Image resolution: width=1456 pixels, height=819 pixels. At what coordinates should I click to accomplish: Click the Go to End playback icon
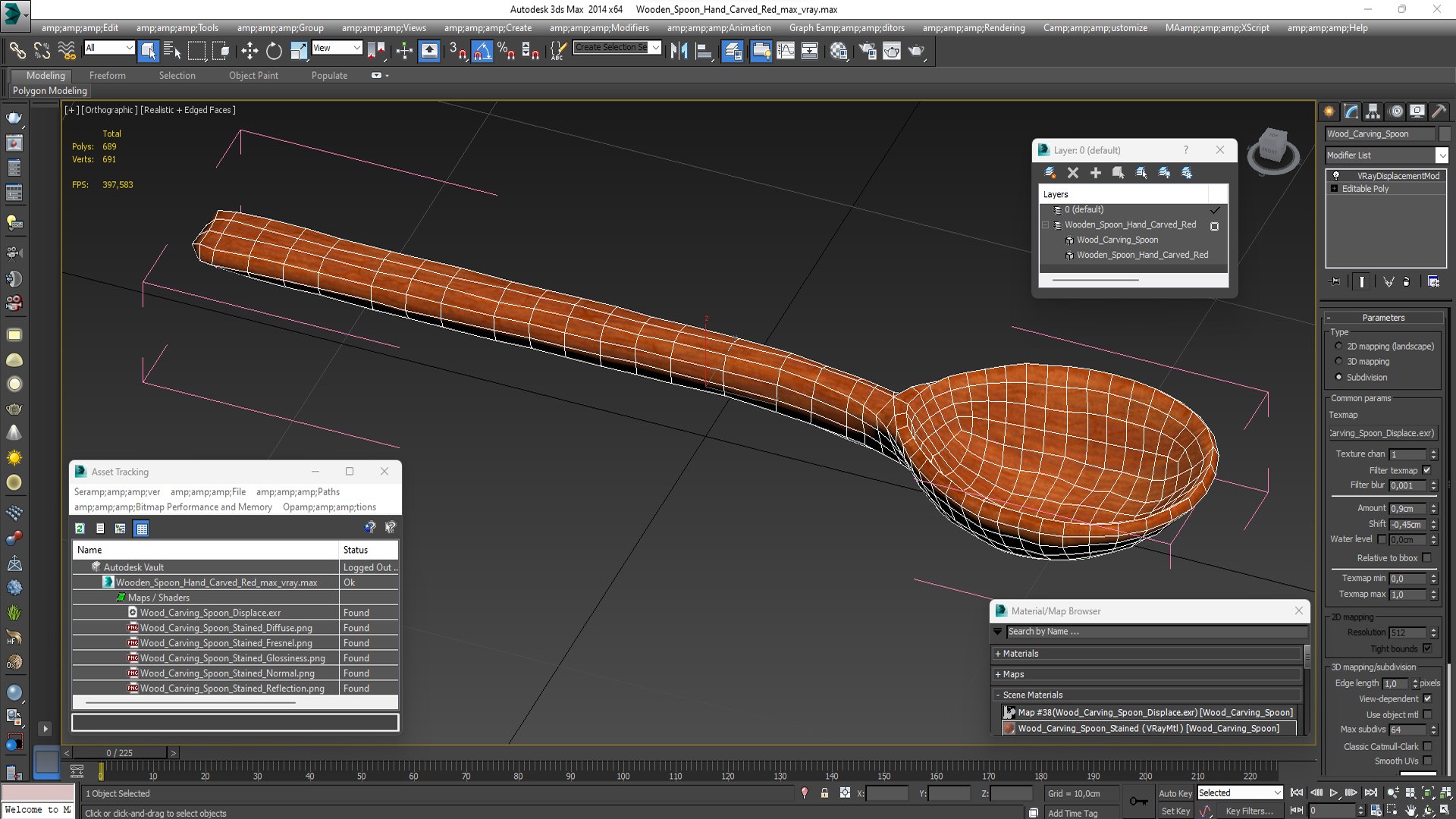[1370, 792]
